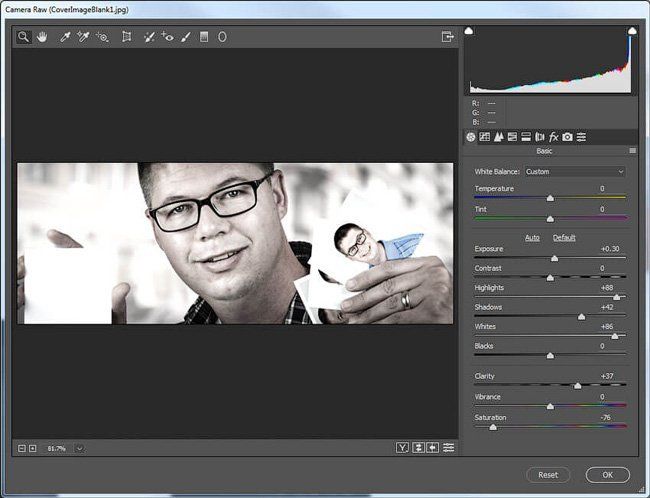Select the Zoom tool in the toolbar

coord(24,37)
